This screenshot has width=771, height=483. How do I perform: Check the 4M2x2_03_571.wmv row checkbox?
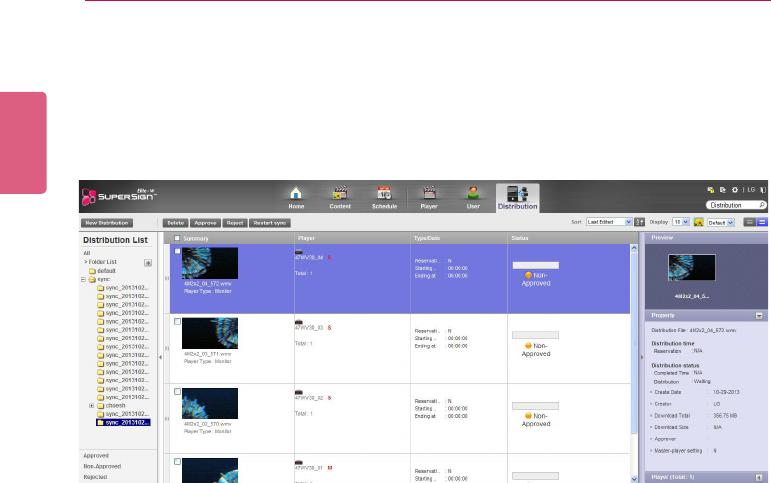click(x=178, y=321)
